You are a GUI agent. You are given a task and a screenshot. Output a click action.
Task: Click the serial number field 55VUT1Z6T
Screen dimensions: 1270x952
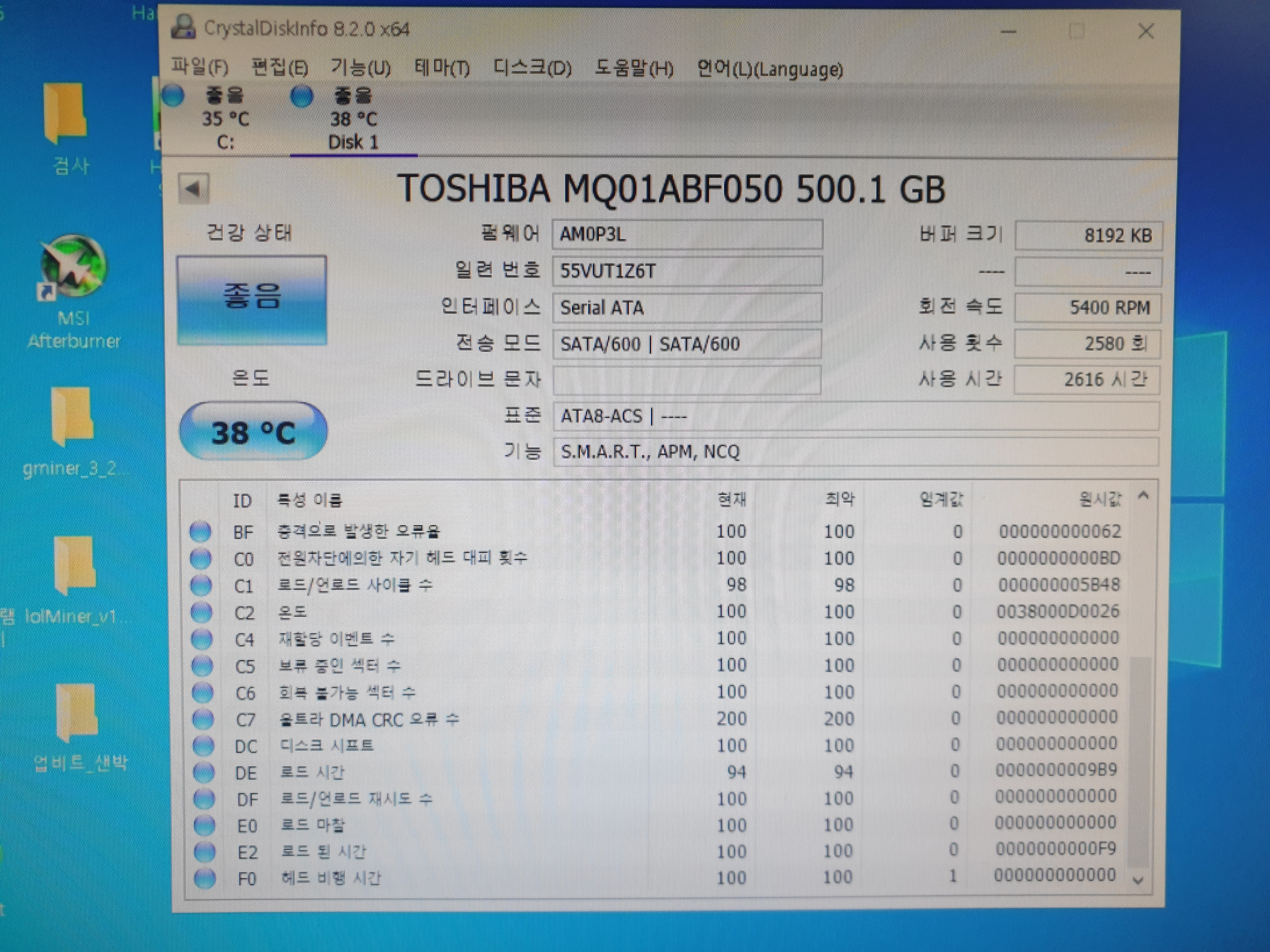pos(687,271)
